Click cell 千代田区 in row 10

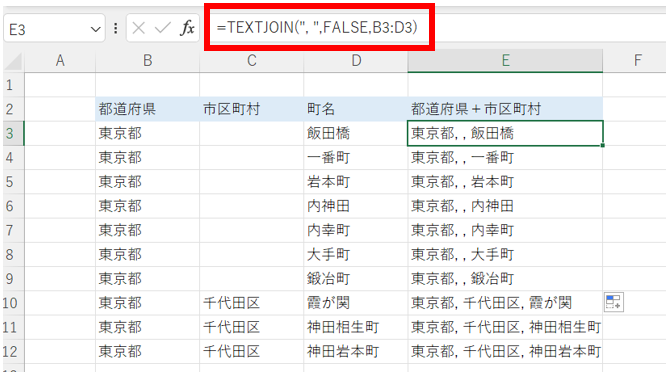point(252,303)
